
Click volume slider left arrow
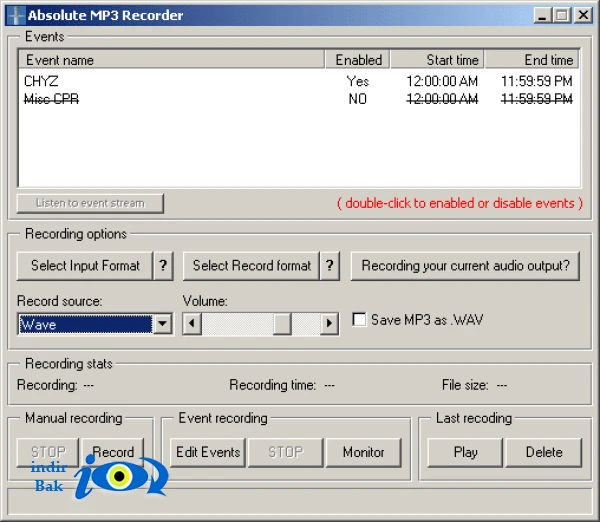(x=192, y=324)
